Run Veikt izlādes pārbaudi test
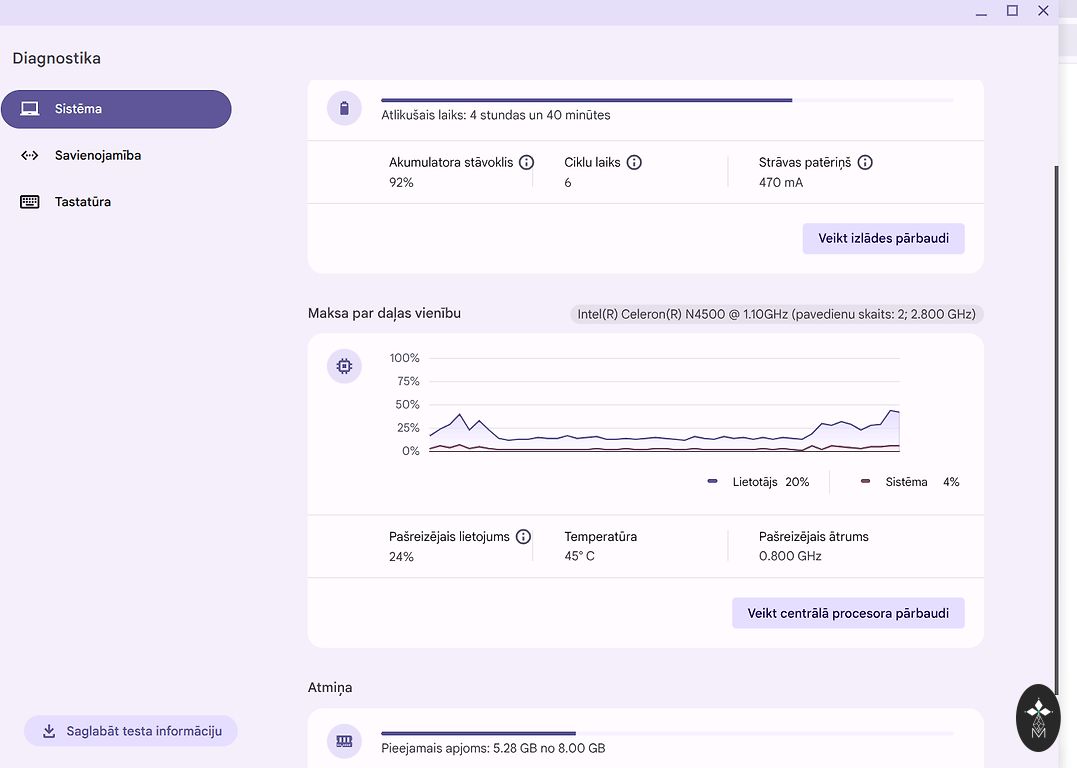The width and height of the screenshot is (1077, 768). pyautogui.click(x=883, y=239)
